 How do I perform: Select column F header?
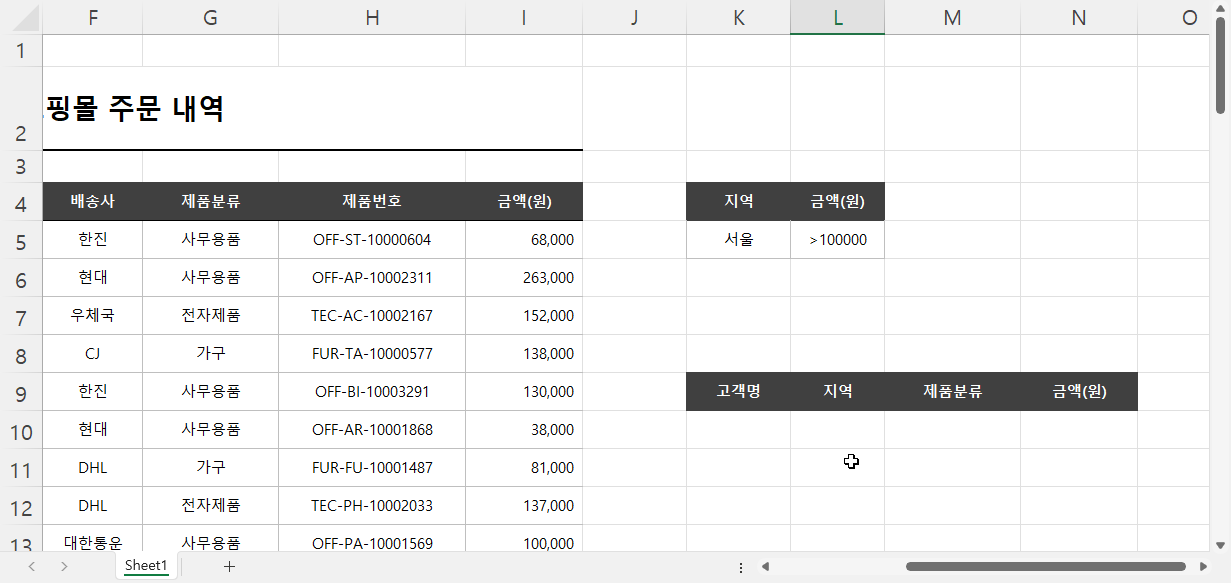[x=93, y=17]
